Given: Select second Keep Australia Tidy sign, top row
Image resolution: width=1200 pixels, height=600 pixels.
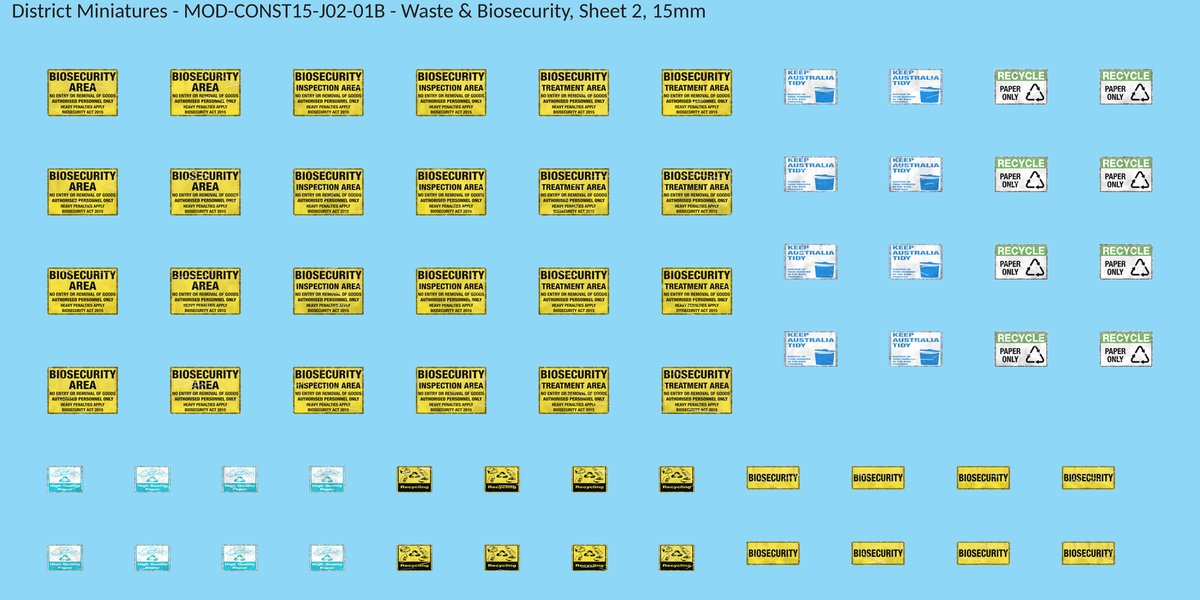Looking at the screenshot, I should point(916,87).
